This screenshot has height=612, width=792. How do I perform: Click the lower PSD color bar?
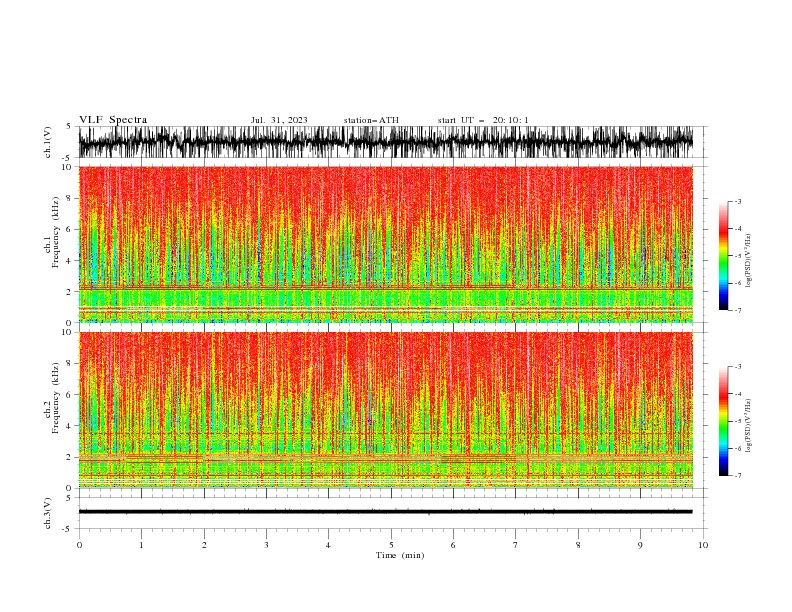point(723,421)
